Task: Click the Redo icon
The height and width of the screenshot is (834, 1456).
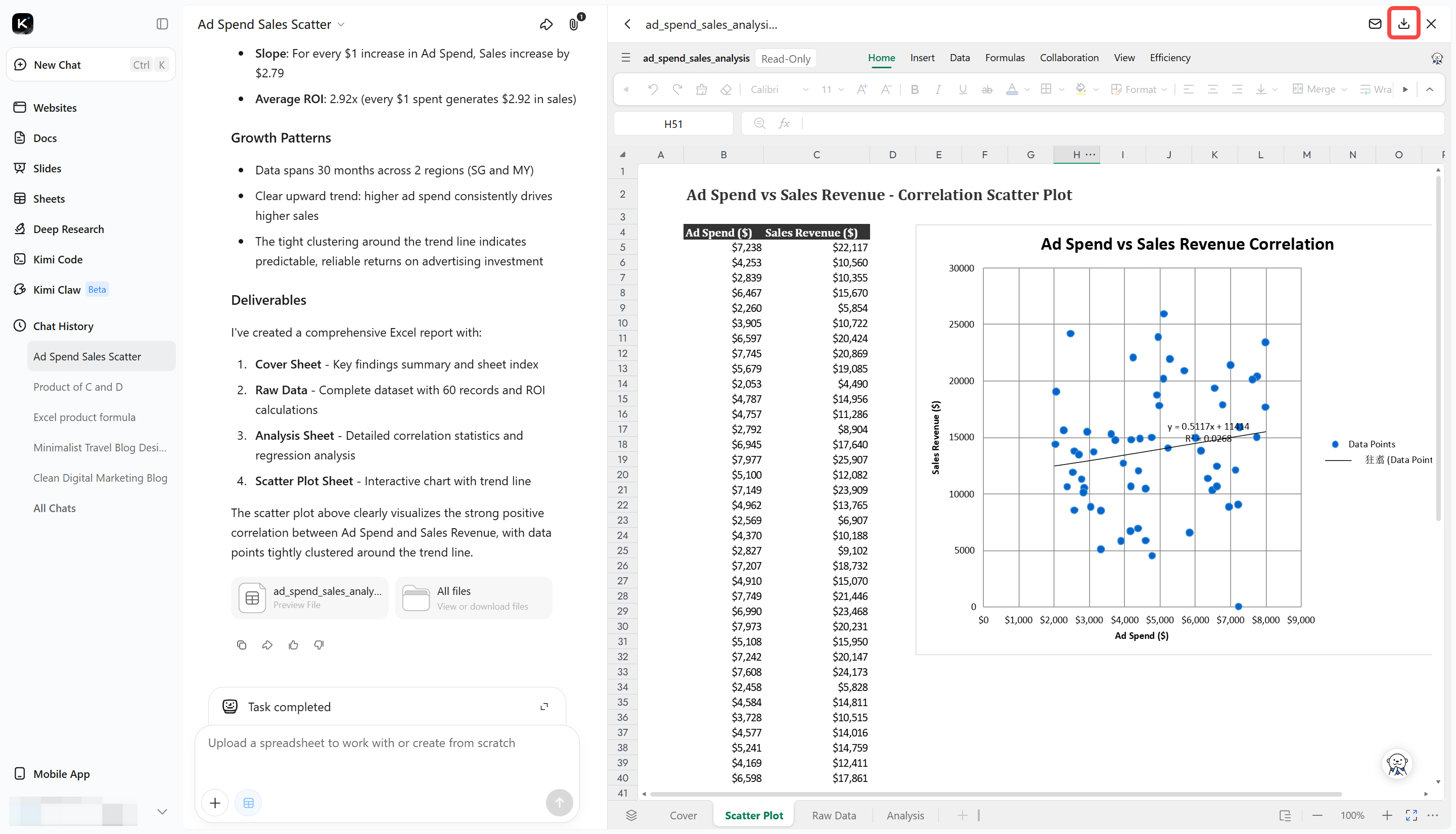Action: click(677, 89)
